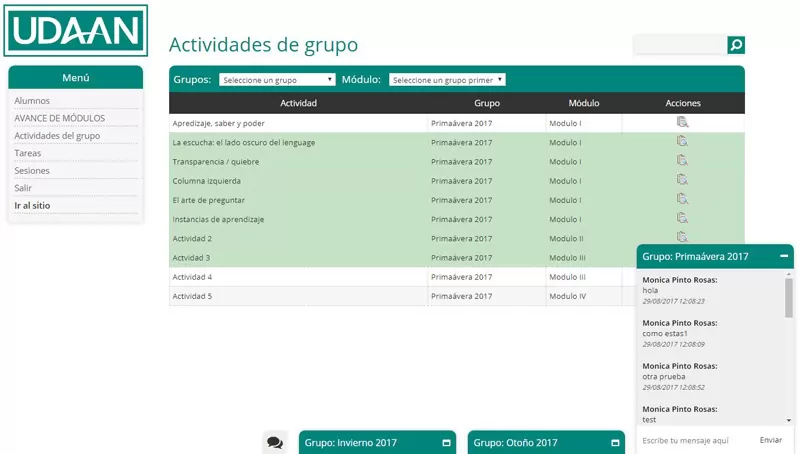Minimize the Primaávera 2017 chat window

(x=784, y=256)
